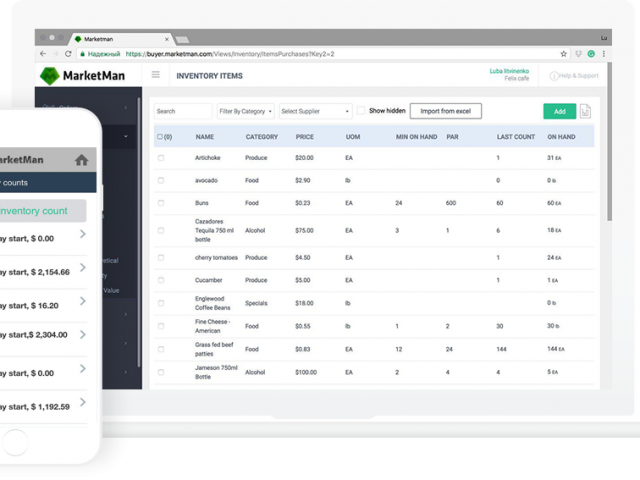This screenshot has height=480, width=640.
Task: Click the MIN ON HAND column header
Action: (416, 137)
